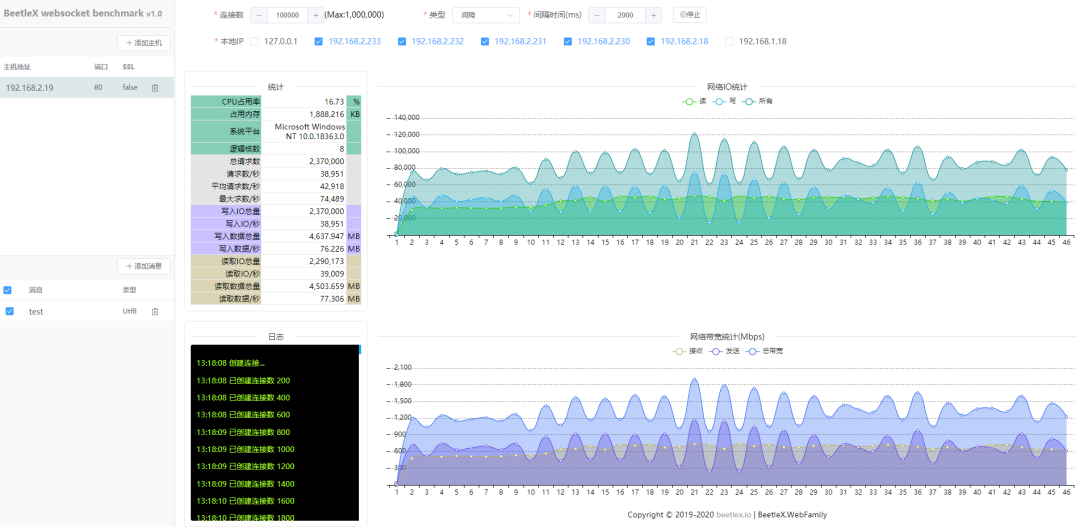This screenshot has height=527, width=1080.
Task: Click the 读取IO/秒 value 39,009
Action: tap(332, 273)
